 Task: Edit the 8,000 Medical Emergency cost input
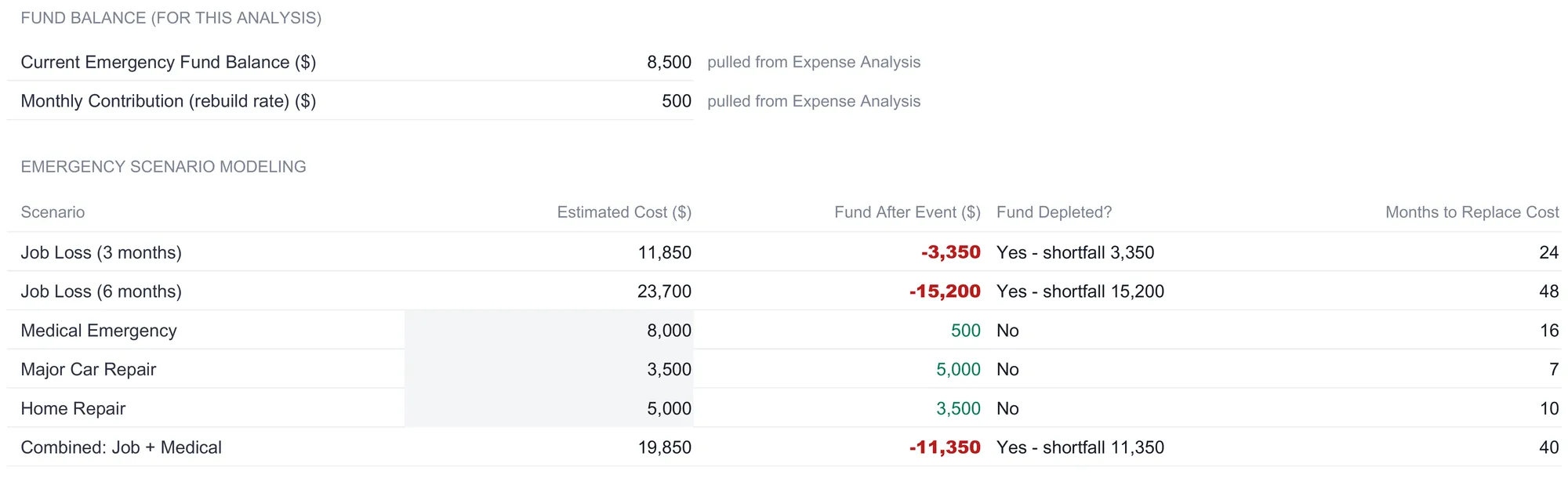point(549,330)
